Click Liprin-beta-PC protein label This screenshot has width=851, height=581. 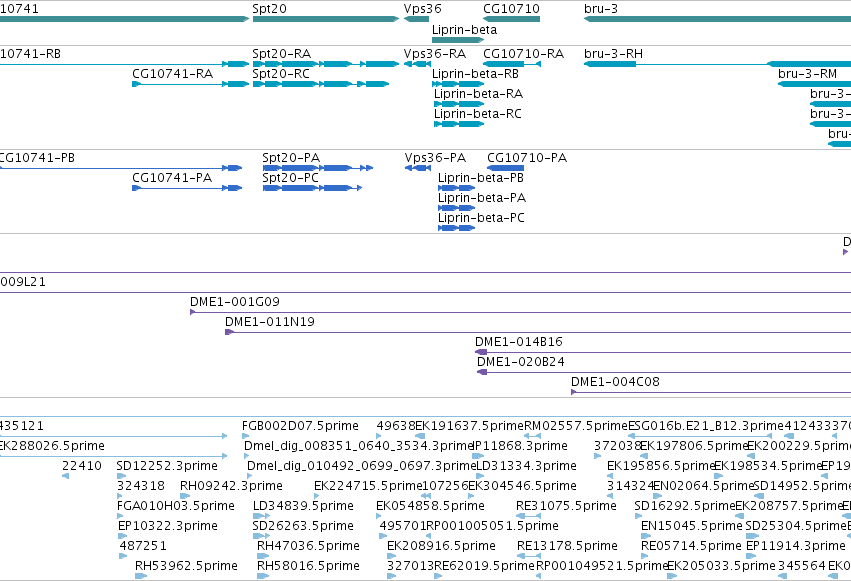[481, 218]
